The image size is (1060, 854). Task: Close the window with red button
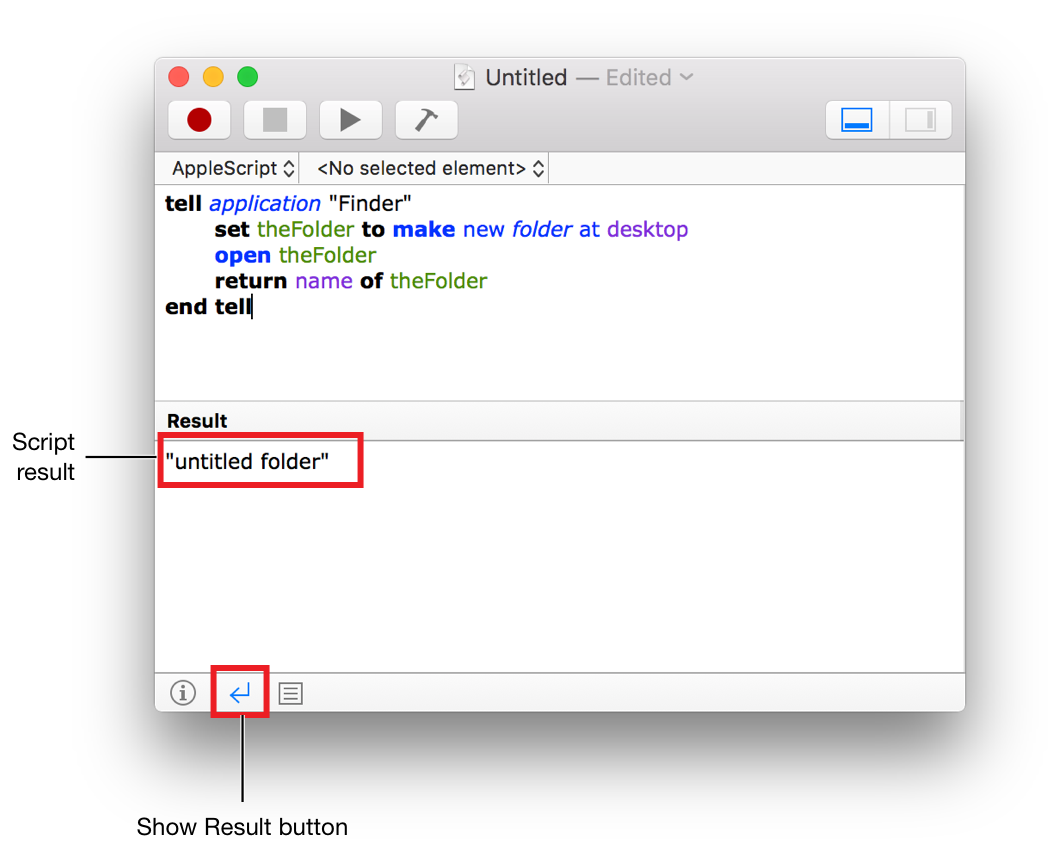point(178,76)
